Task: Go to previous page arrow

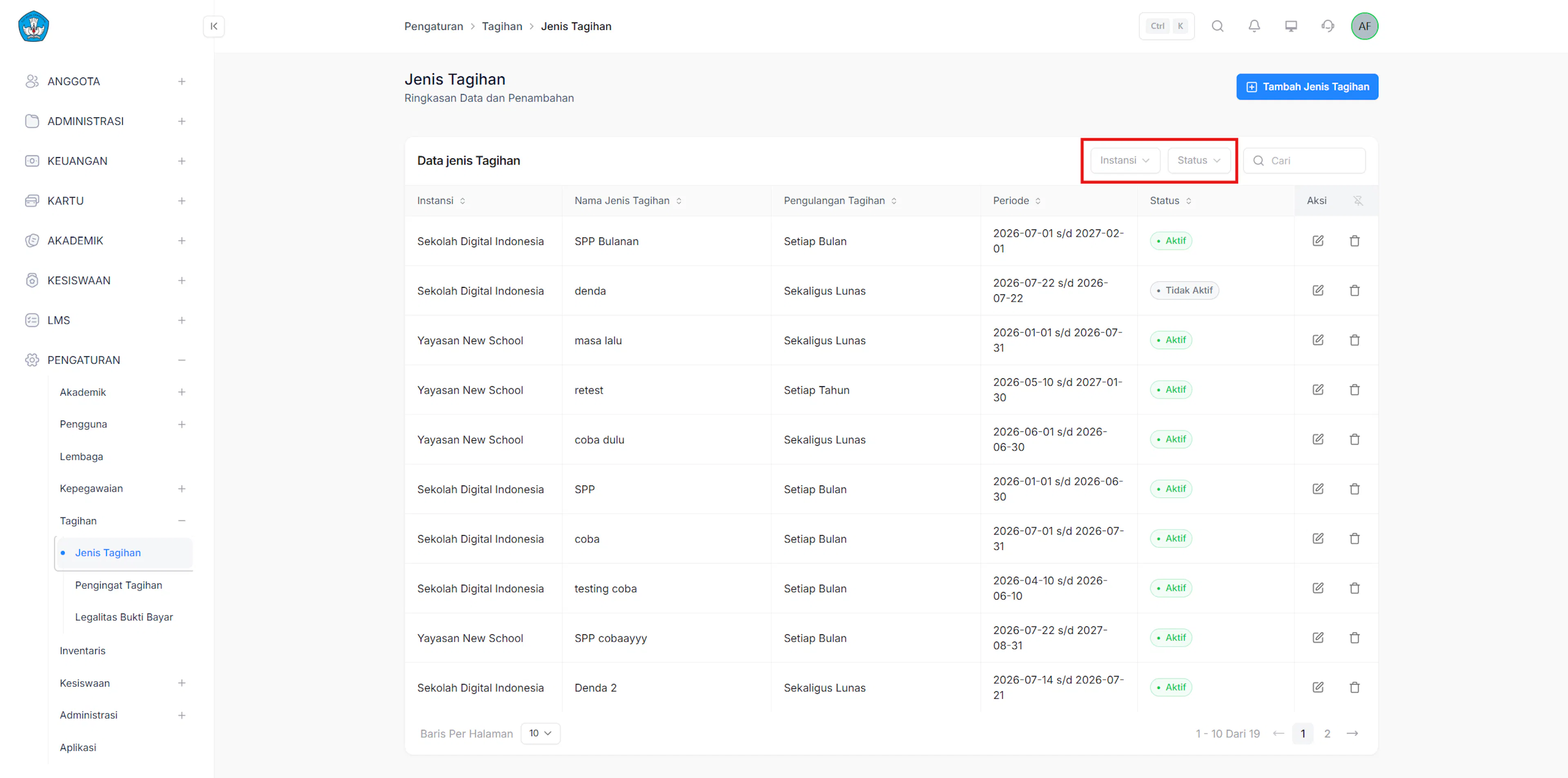Action: [x=1278, y=734]
